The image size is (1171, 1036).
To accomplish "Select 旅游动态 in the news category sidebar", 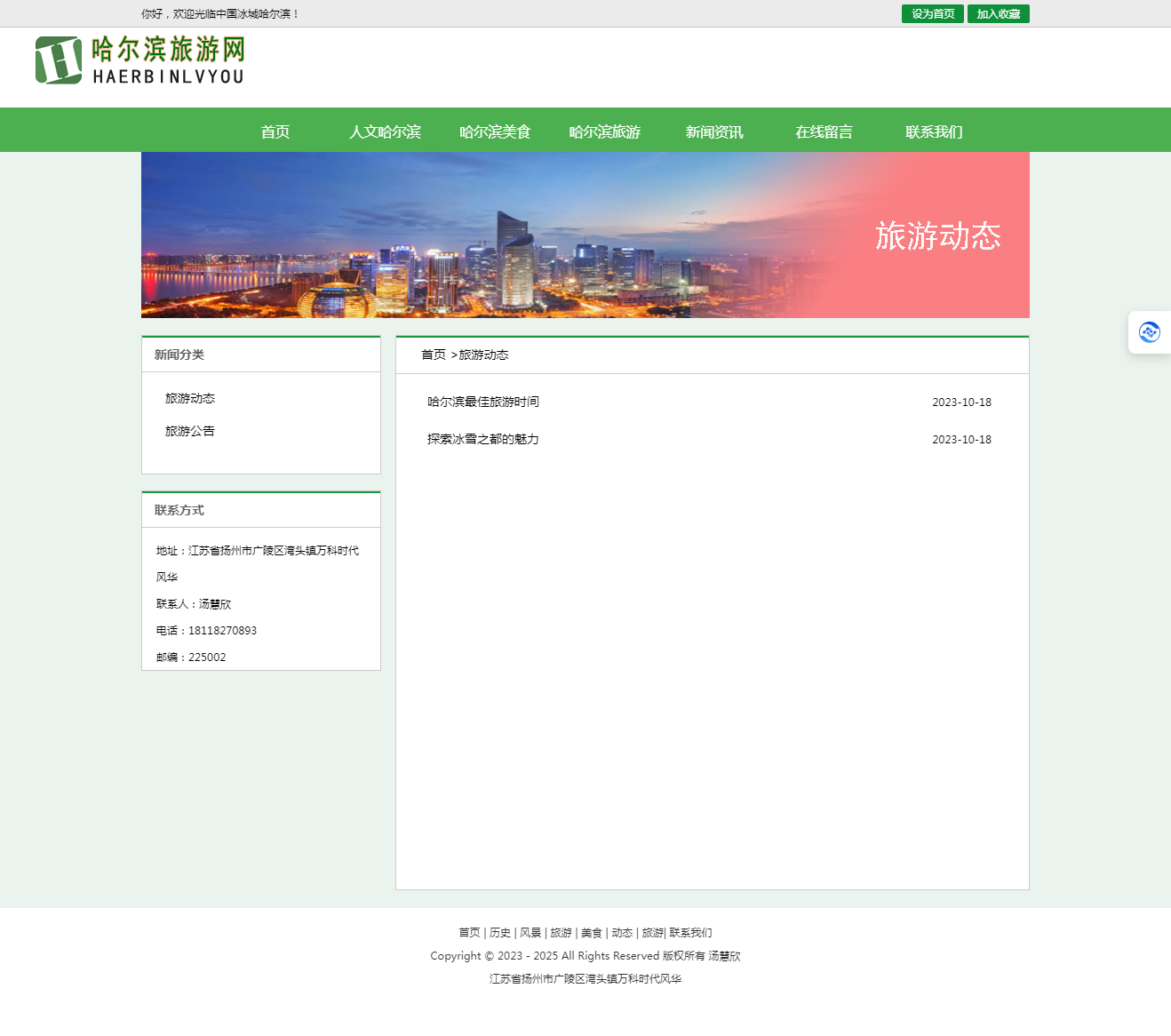I will (190, 398).
